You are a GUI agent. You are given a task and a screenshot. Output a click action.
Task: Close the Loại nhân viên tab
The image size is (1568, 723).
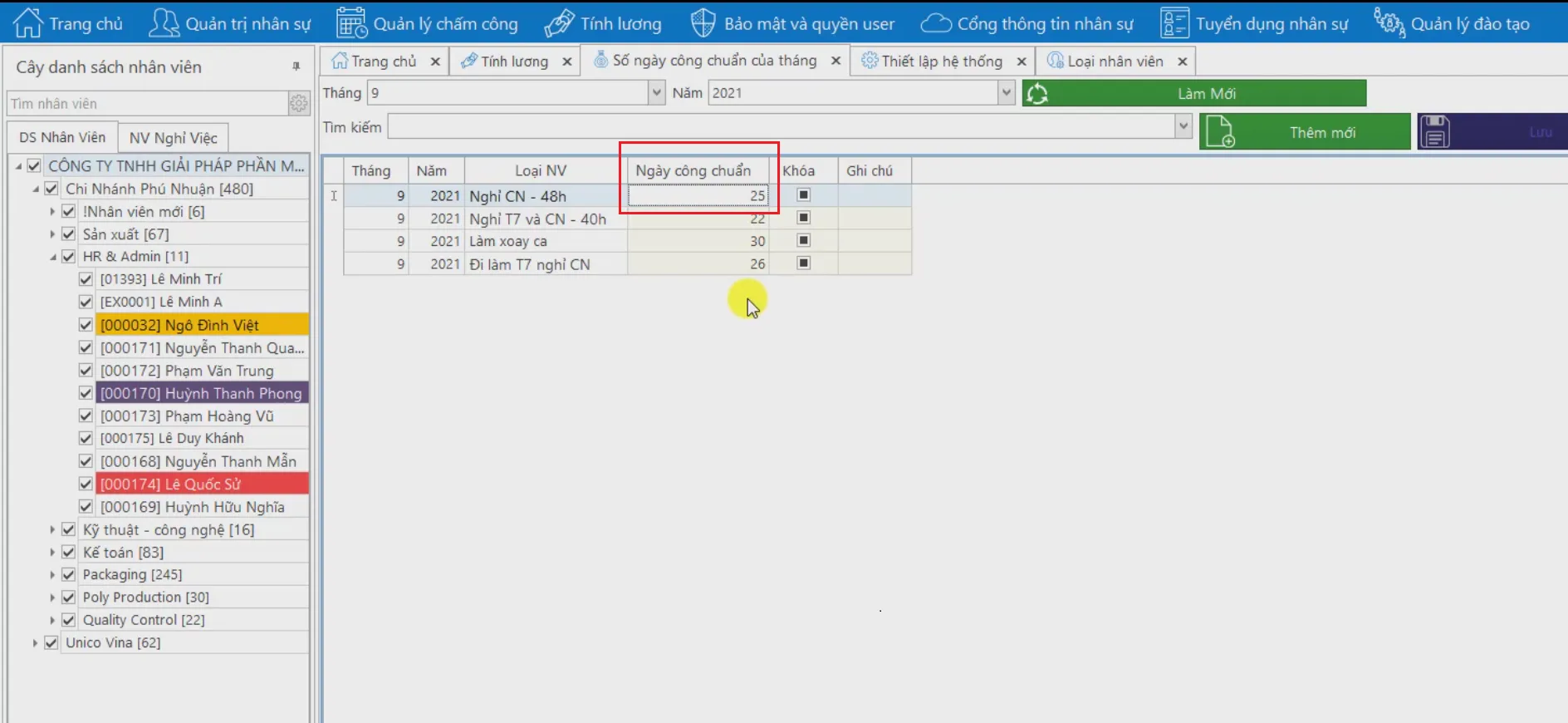tap(1183, 61)
